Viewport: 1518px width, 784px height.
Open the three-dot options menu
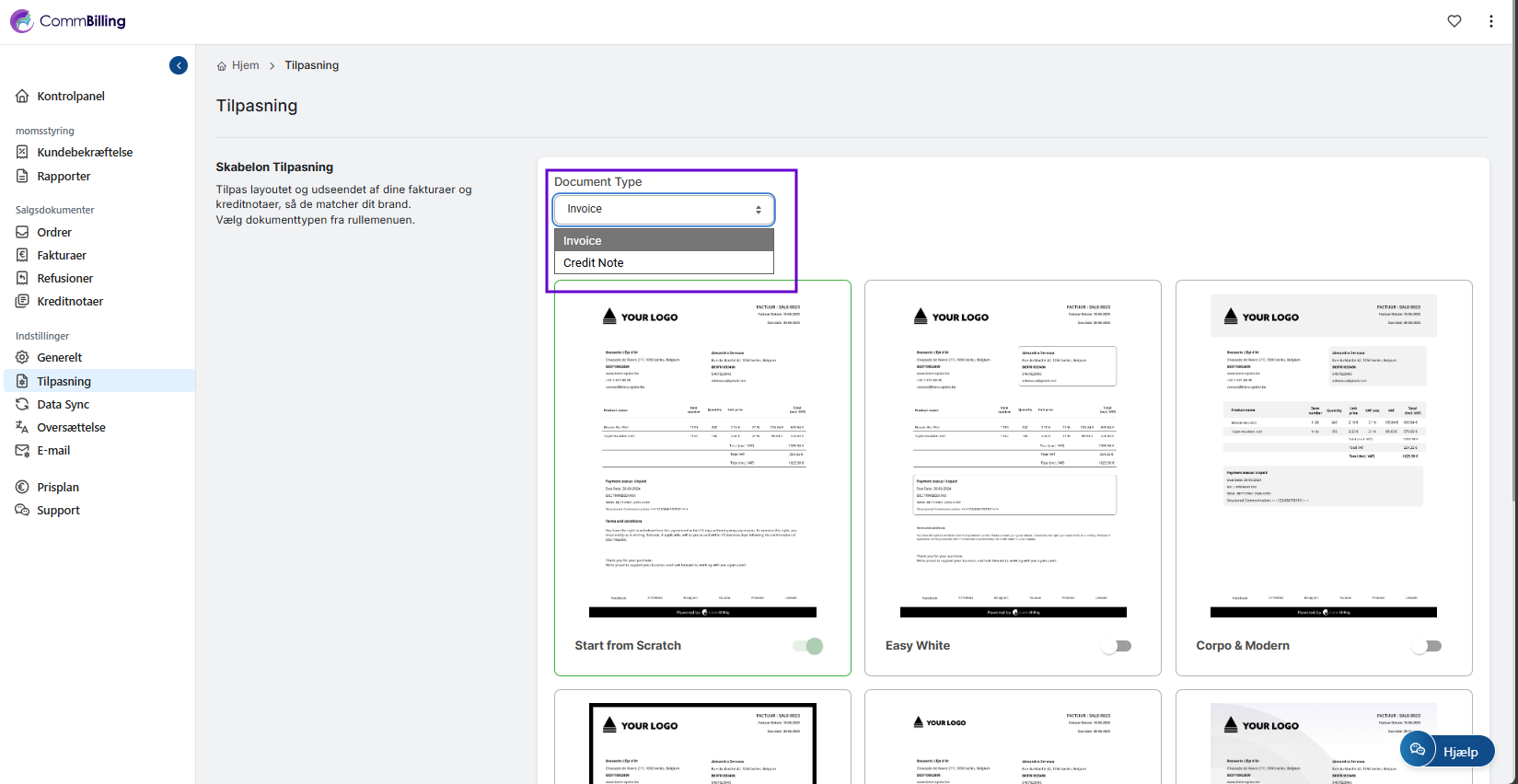[x=1491, y=21]
